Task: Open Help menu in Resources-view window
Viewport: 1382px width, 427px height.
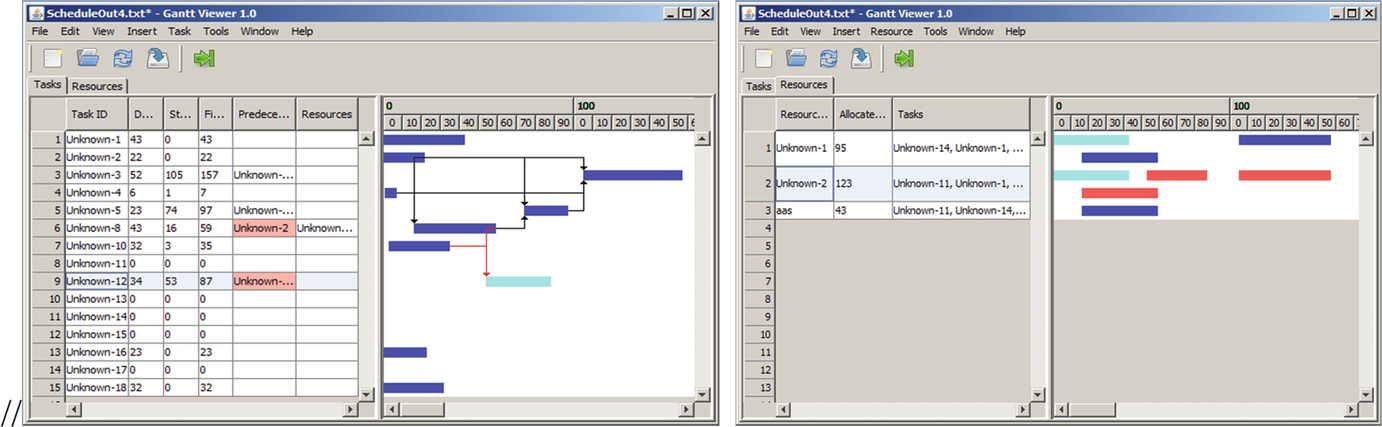Action: 1015,31
